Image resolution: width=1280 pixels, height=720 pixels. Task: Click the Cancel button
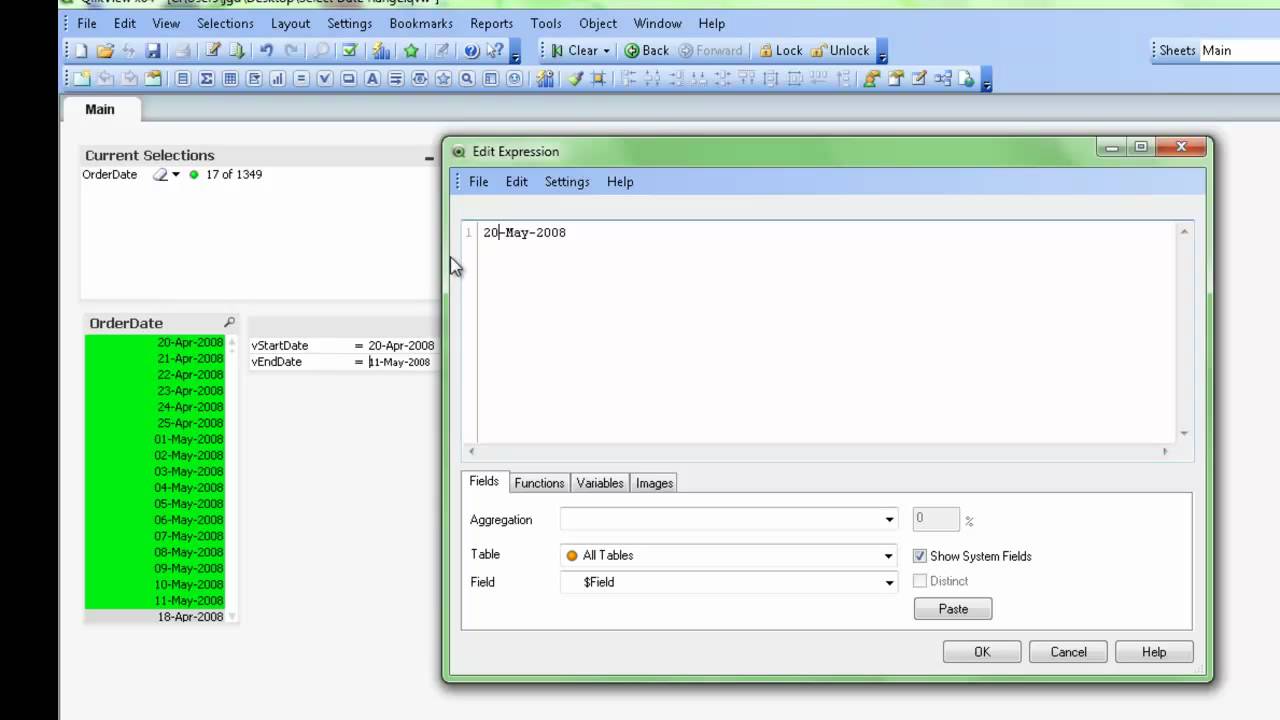click(x=1068, y=652)
